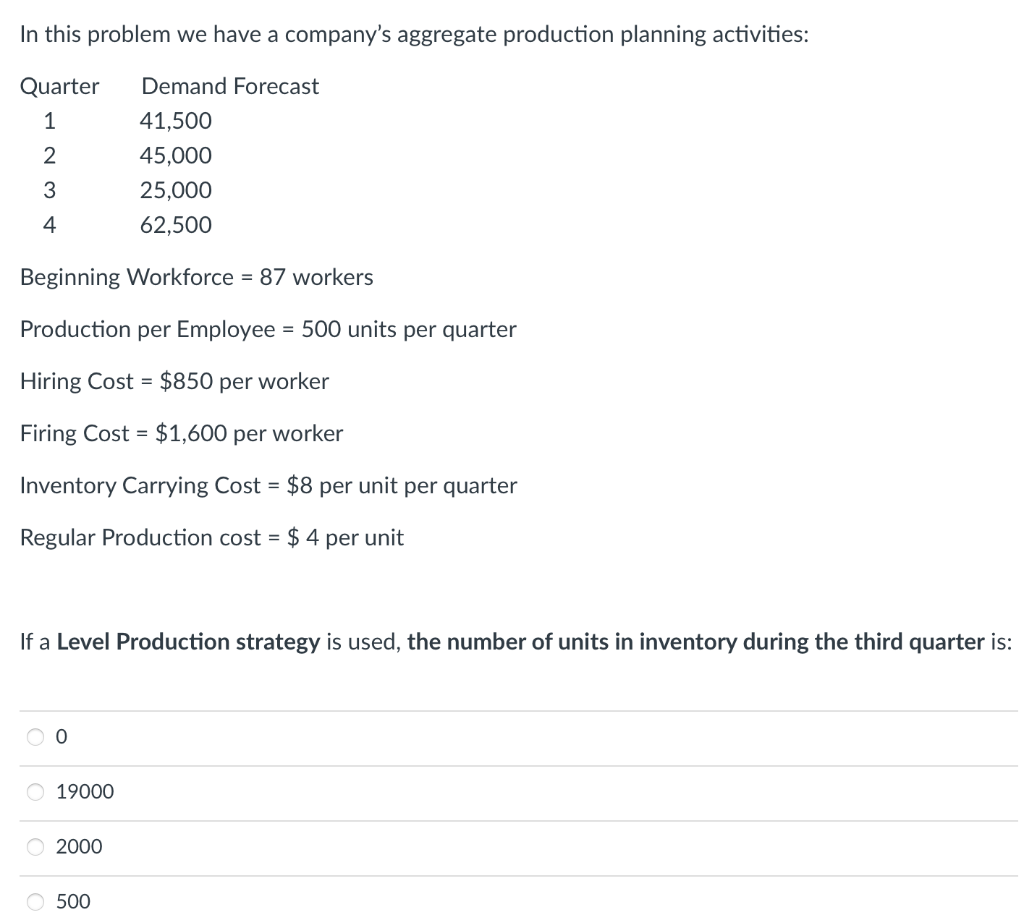
Task: Click the label text next to option 0
Action: point(60,737)
